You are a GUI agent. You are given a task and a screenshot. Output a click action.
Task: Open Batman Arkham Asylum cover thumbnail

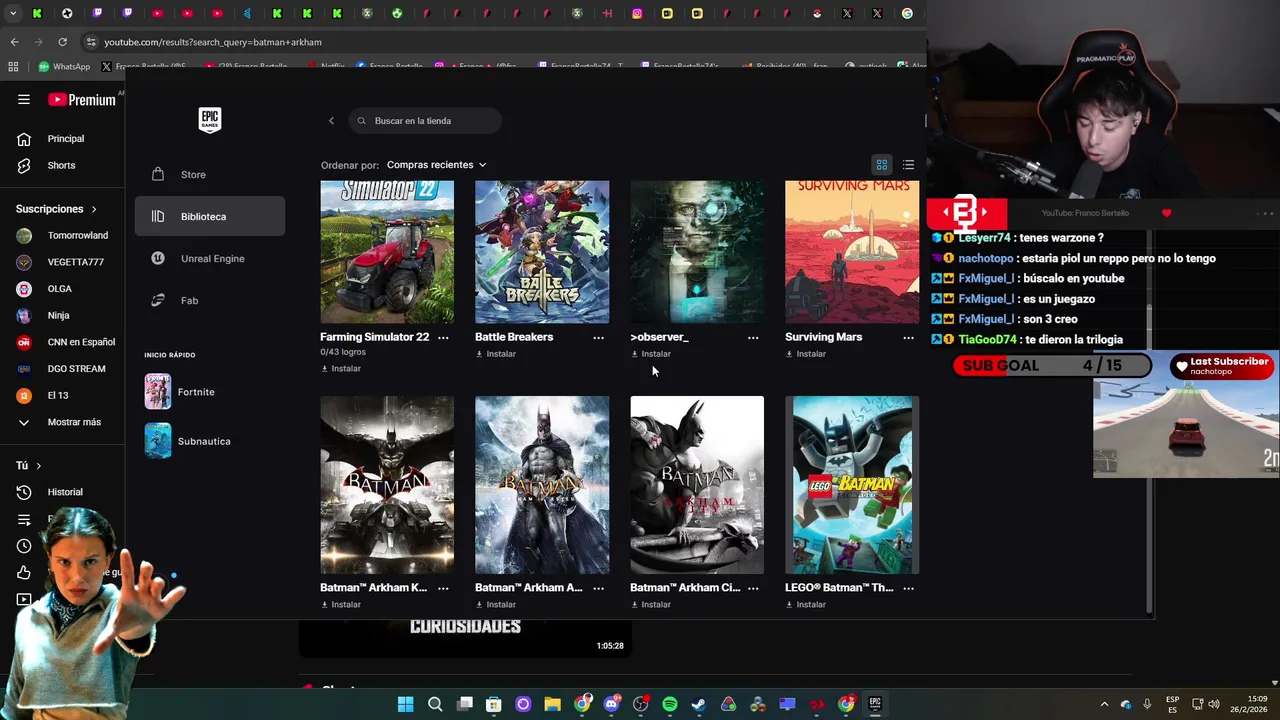pyautogui.click(x=542, y=485)
